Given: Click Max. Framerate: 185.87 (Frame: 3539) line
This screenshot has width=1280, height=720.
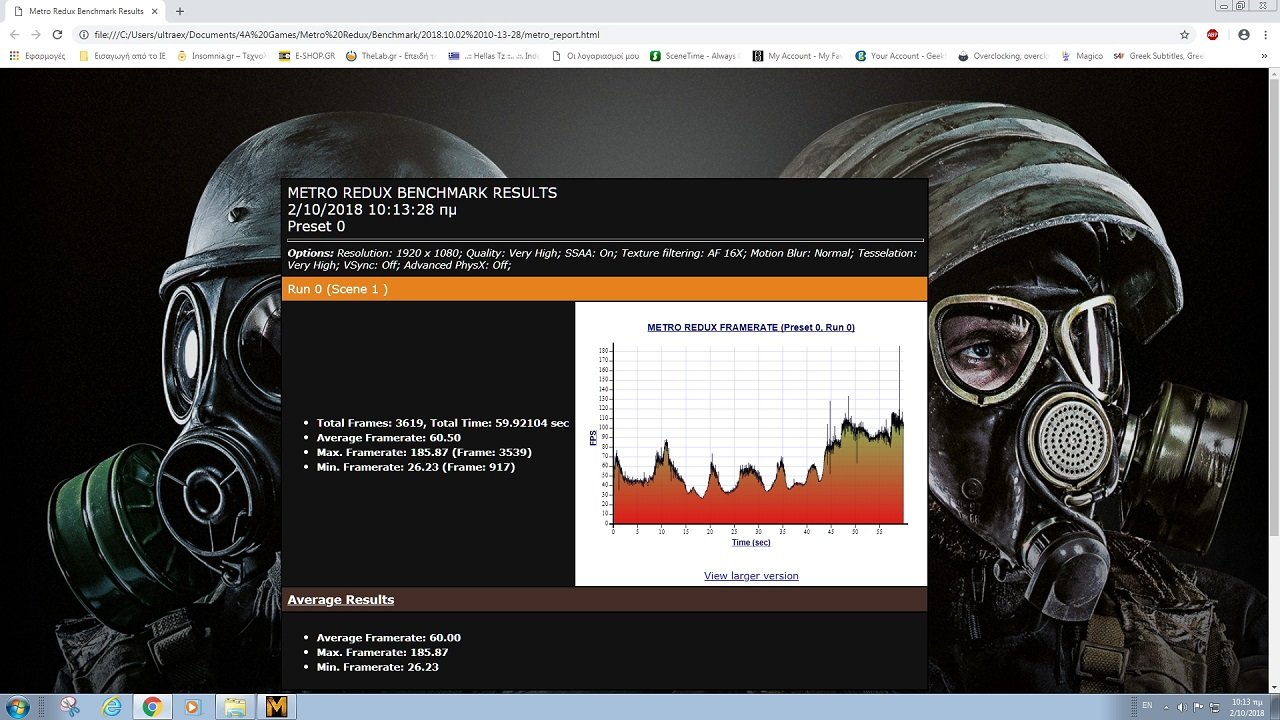Looking at the screenshot, I should pyautogui.click(x=424, y=452).
